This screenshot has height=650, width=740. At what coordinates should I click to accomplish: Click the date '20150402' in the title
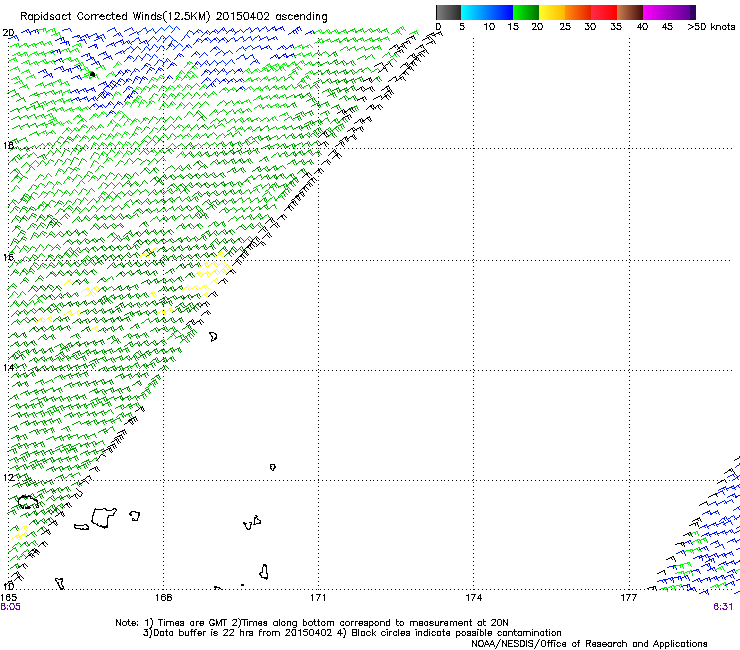pyautogui.click(x=243, y=16)
